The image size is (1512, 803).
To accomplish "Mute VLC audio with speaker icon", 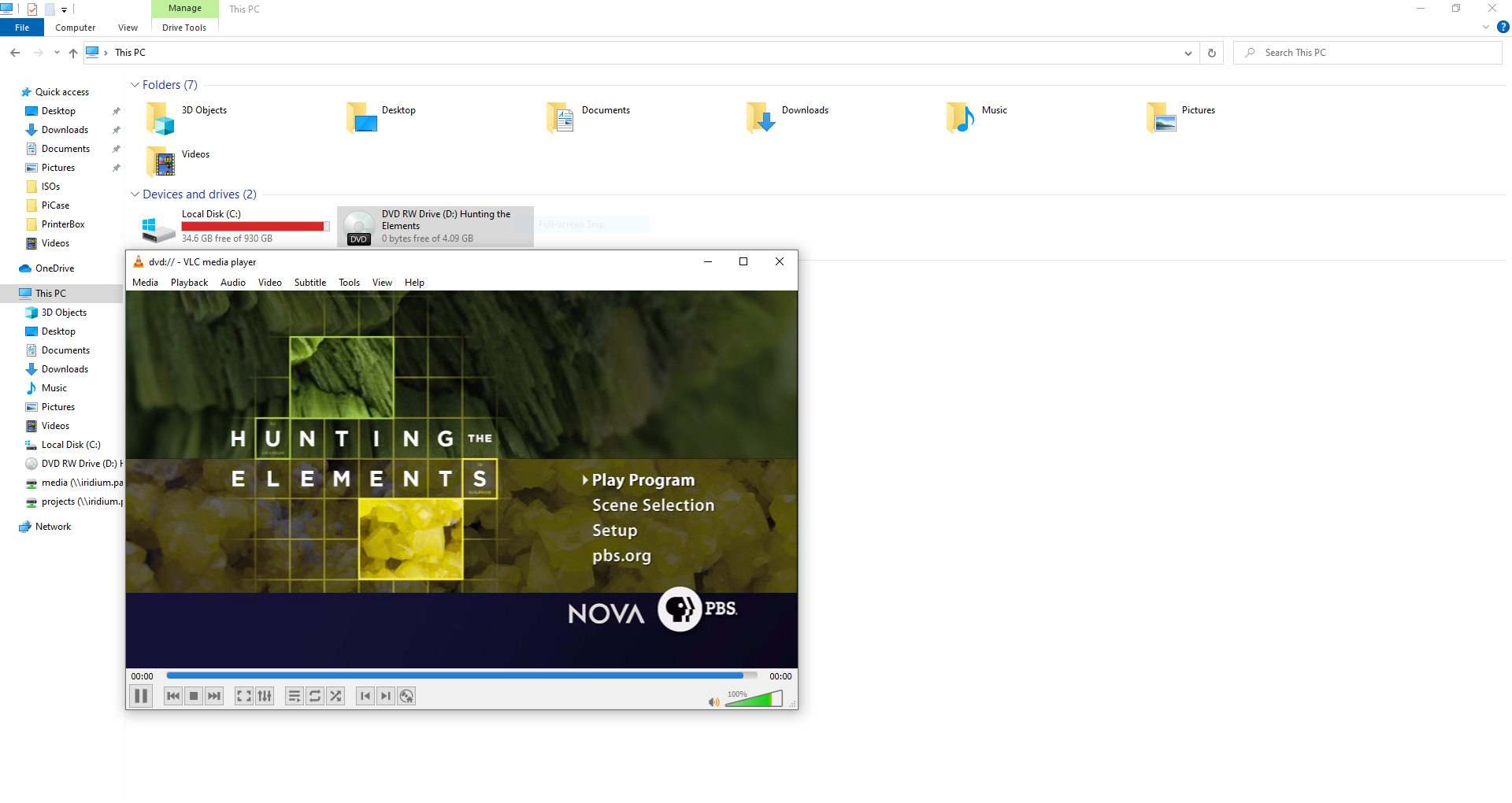I will click(713, 701).
